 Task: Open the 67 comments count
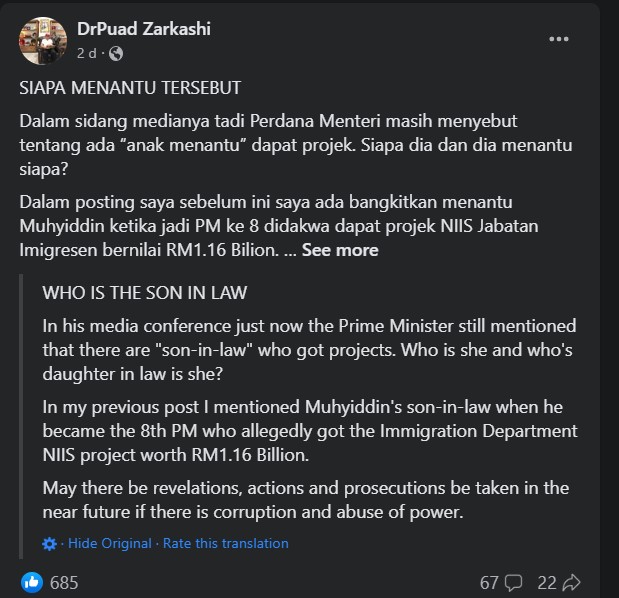point(489,583)
